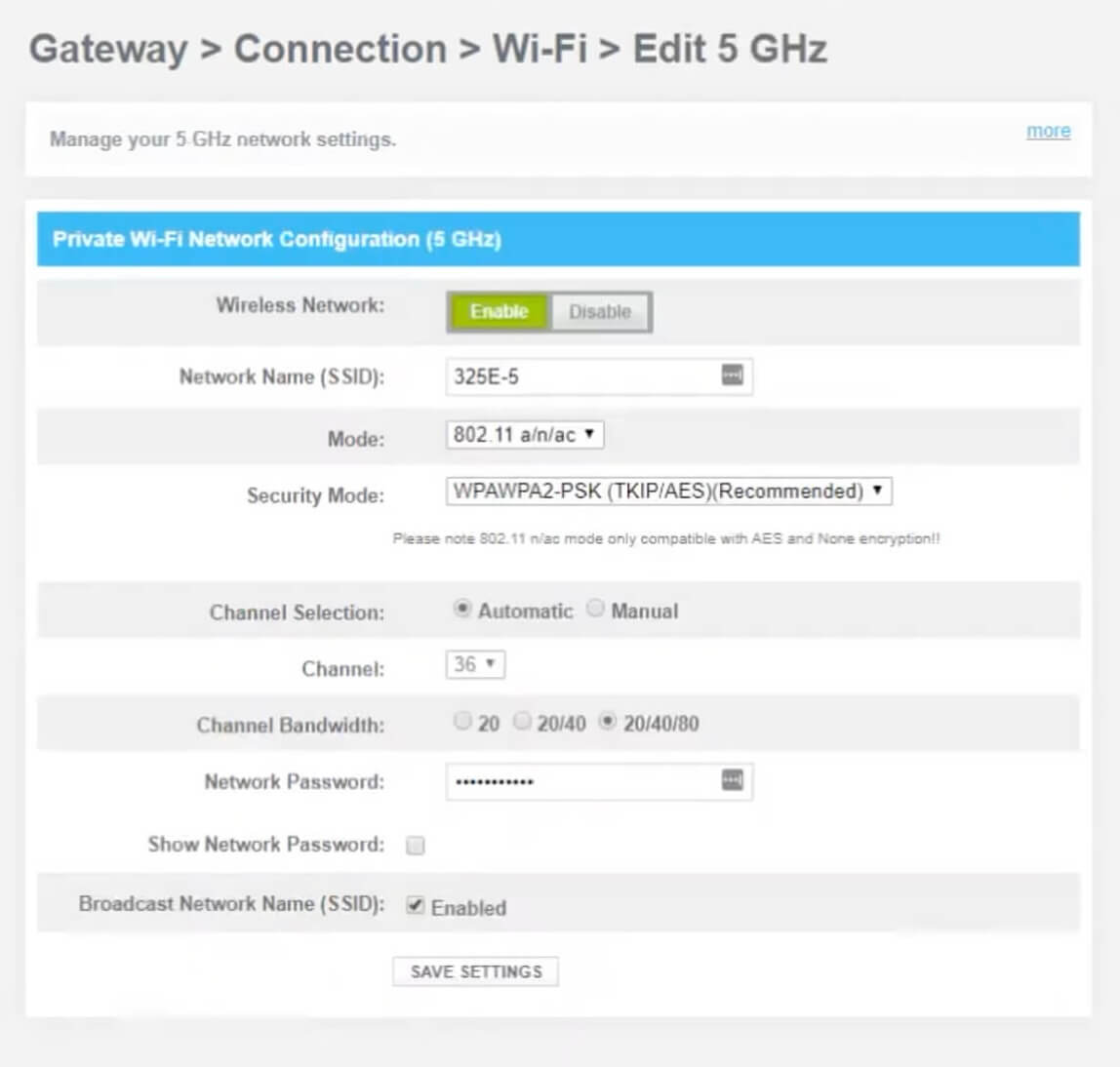Select the 20/40/80 channel bandwidth option
The image size is (1120, 1067).
click(x=608, y=722)
